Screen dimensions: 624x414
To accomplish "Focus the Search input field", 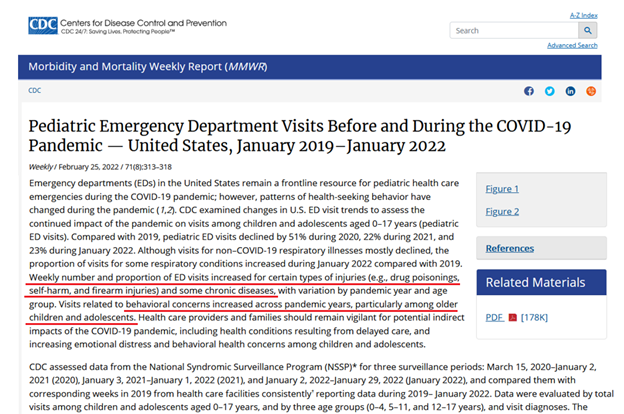I will pyautogui.click(x=514, y=30).
